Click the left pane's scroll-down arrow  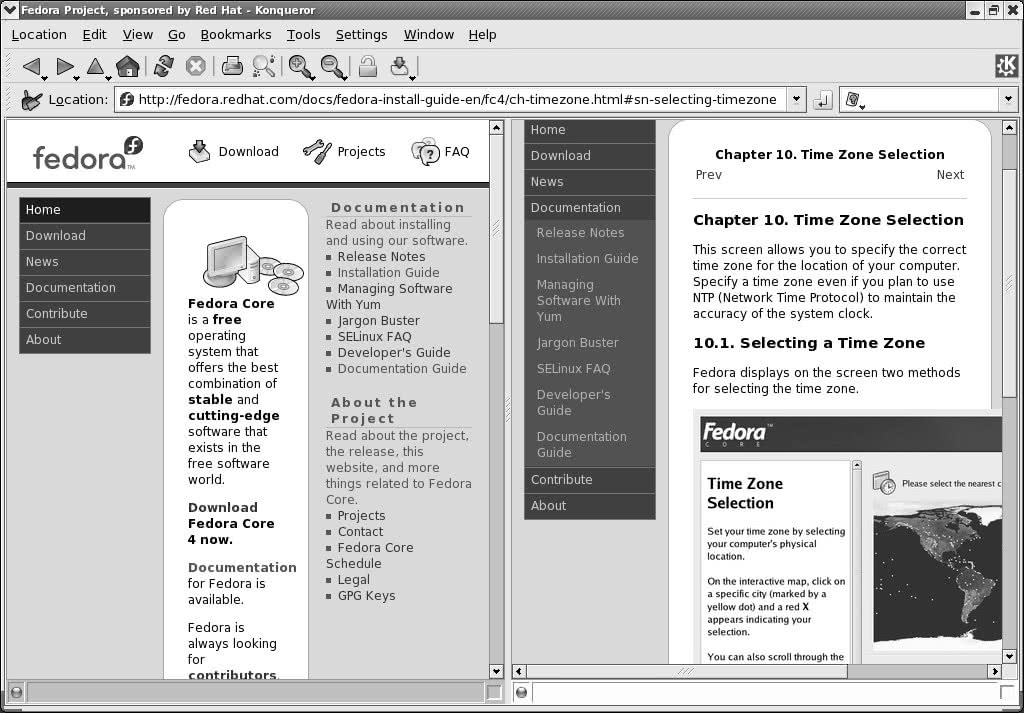click(x=496, y=671)
